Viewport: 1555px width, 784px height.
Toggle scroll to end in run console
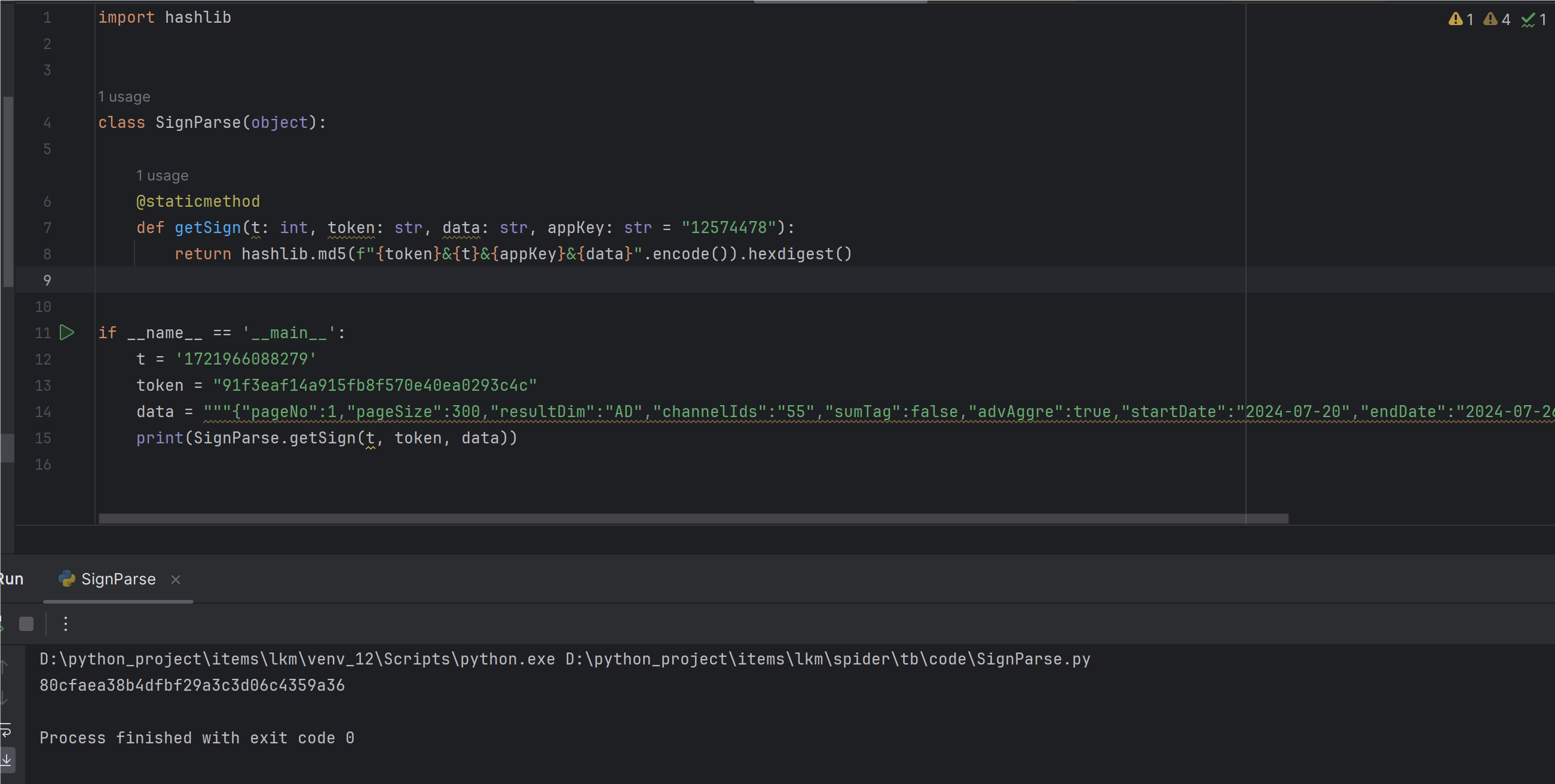pyautogui.click(x=6, y=759)
